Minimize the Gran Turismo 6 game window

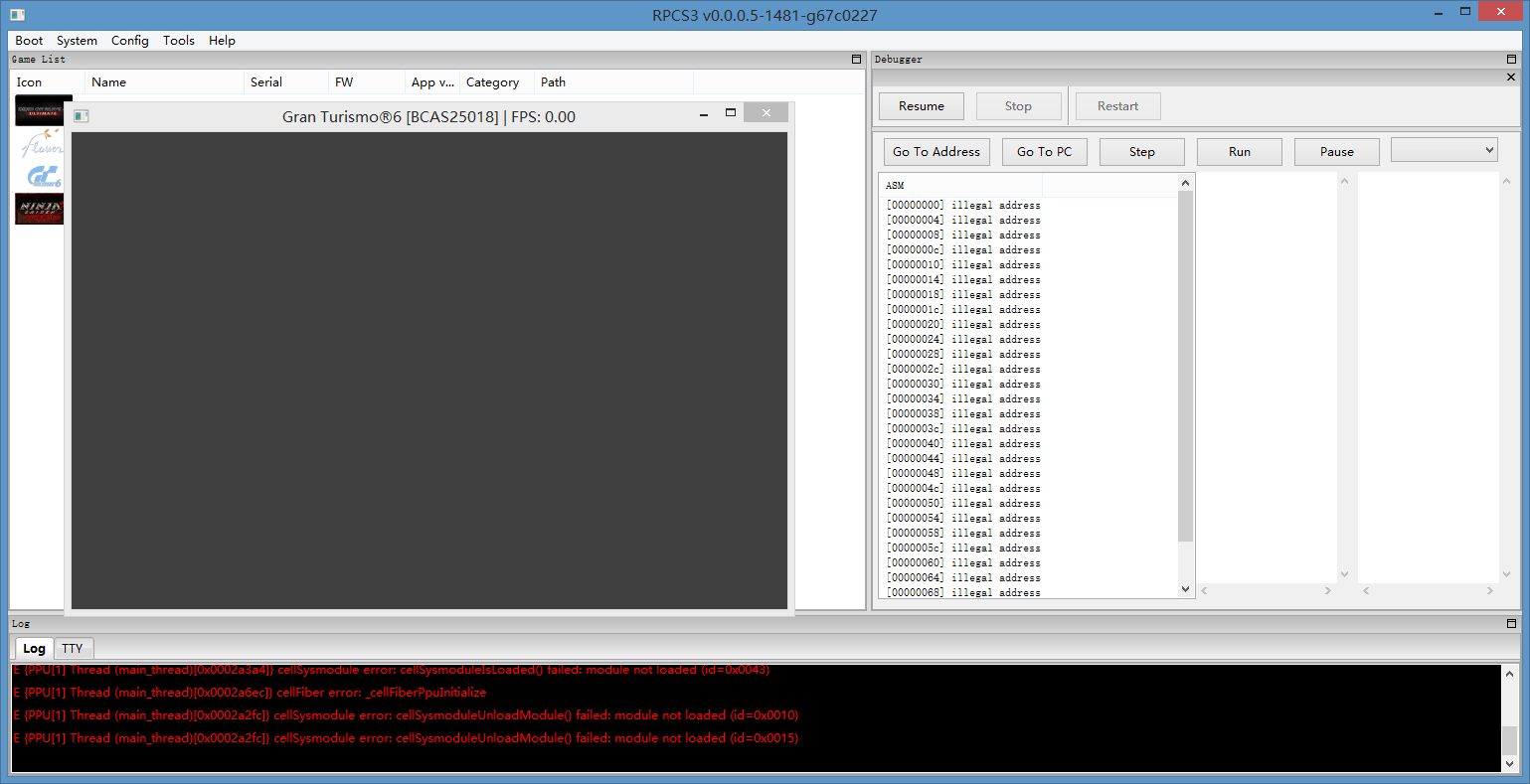click(704, 115)
